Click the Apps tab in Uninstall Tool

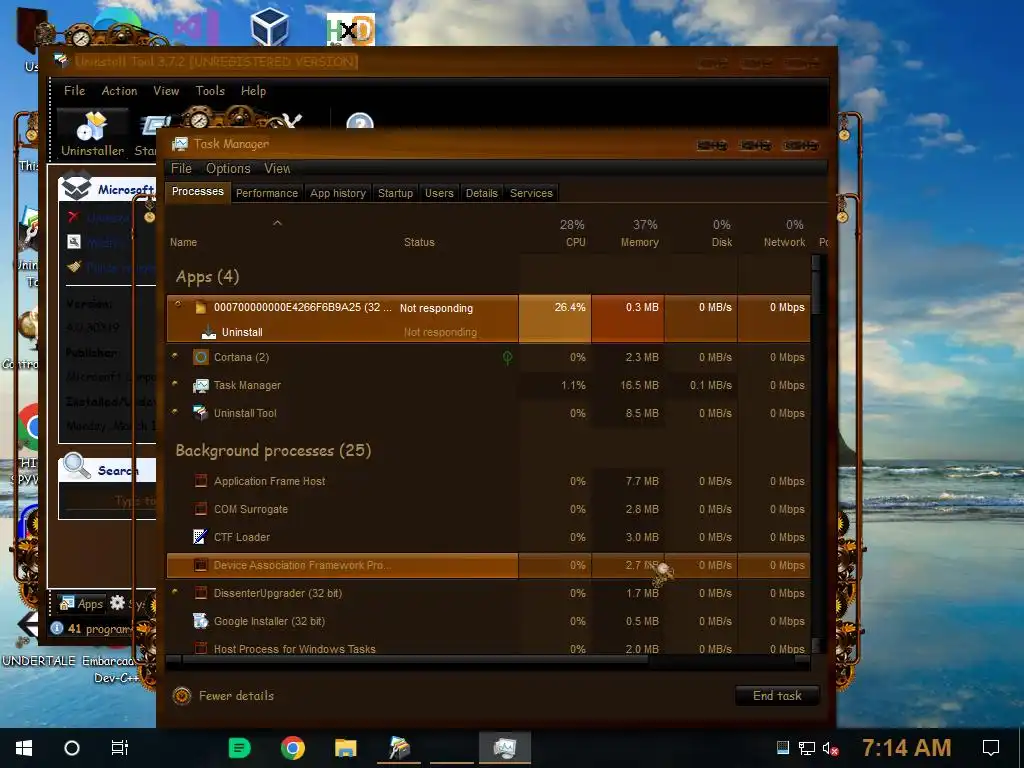coord(82,603)
